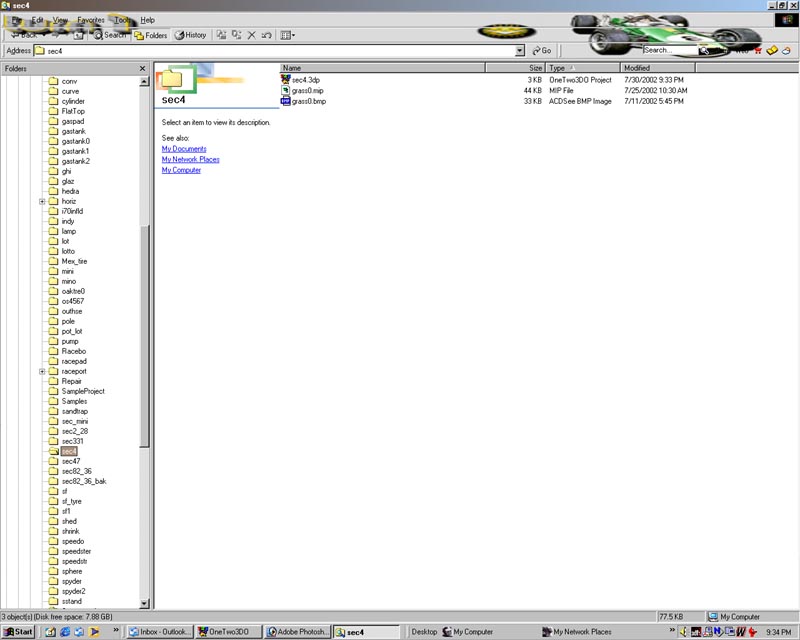800x640 pixels.
Task: Open the Edit menu
Action: coord(37,20)
